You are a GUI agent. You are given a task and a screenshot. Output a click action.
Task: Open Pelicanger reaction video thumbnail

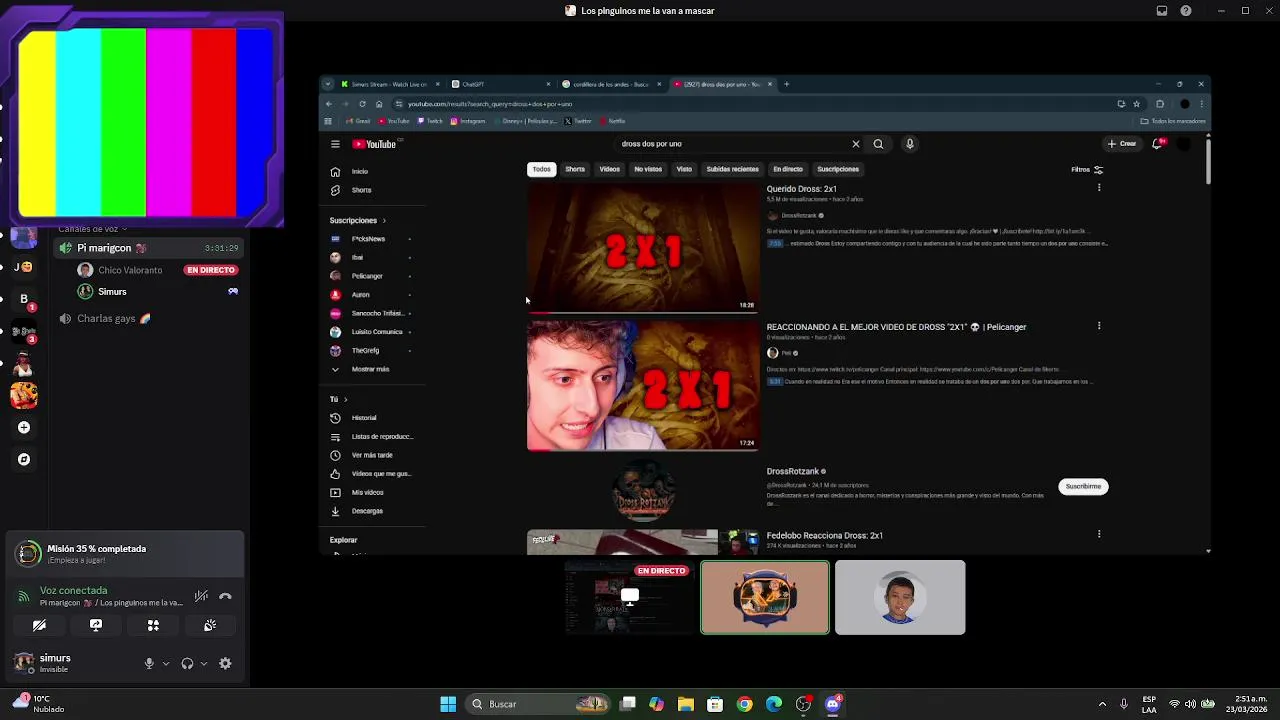pos(643,385)
